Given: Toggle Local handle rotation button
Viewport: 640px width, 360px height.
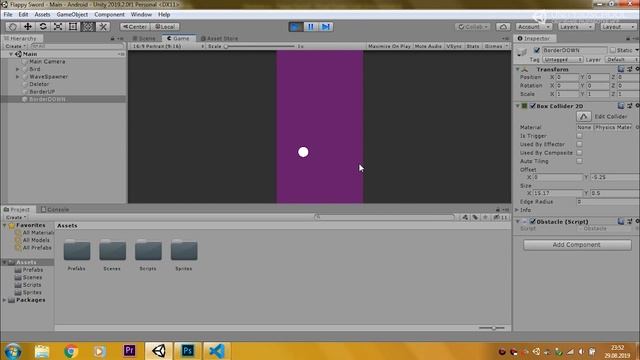Looking at the screenshot, I should click(x=164, y=27).
